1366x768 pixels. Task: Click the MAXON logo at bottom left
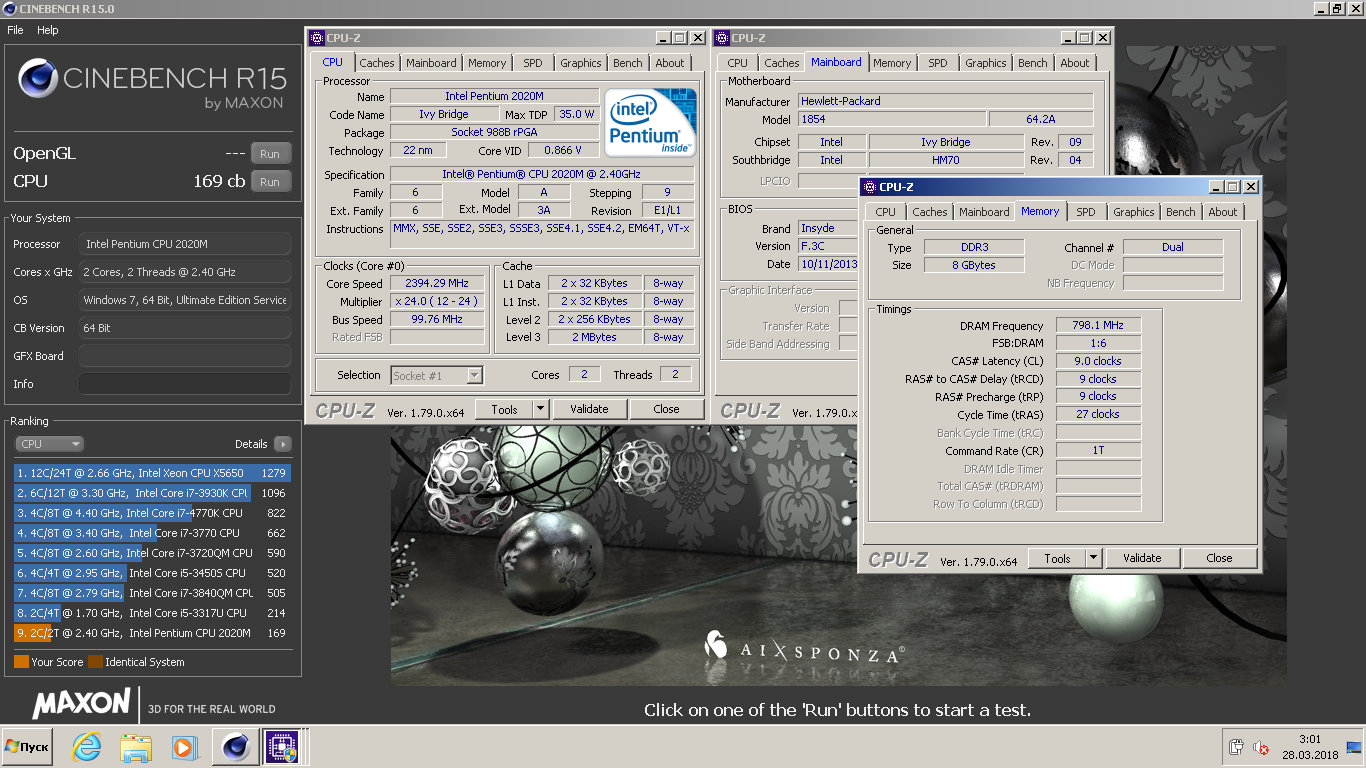pyautogui.click(x=82, y=703)
